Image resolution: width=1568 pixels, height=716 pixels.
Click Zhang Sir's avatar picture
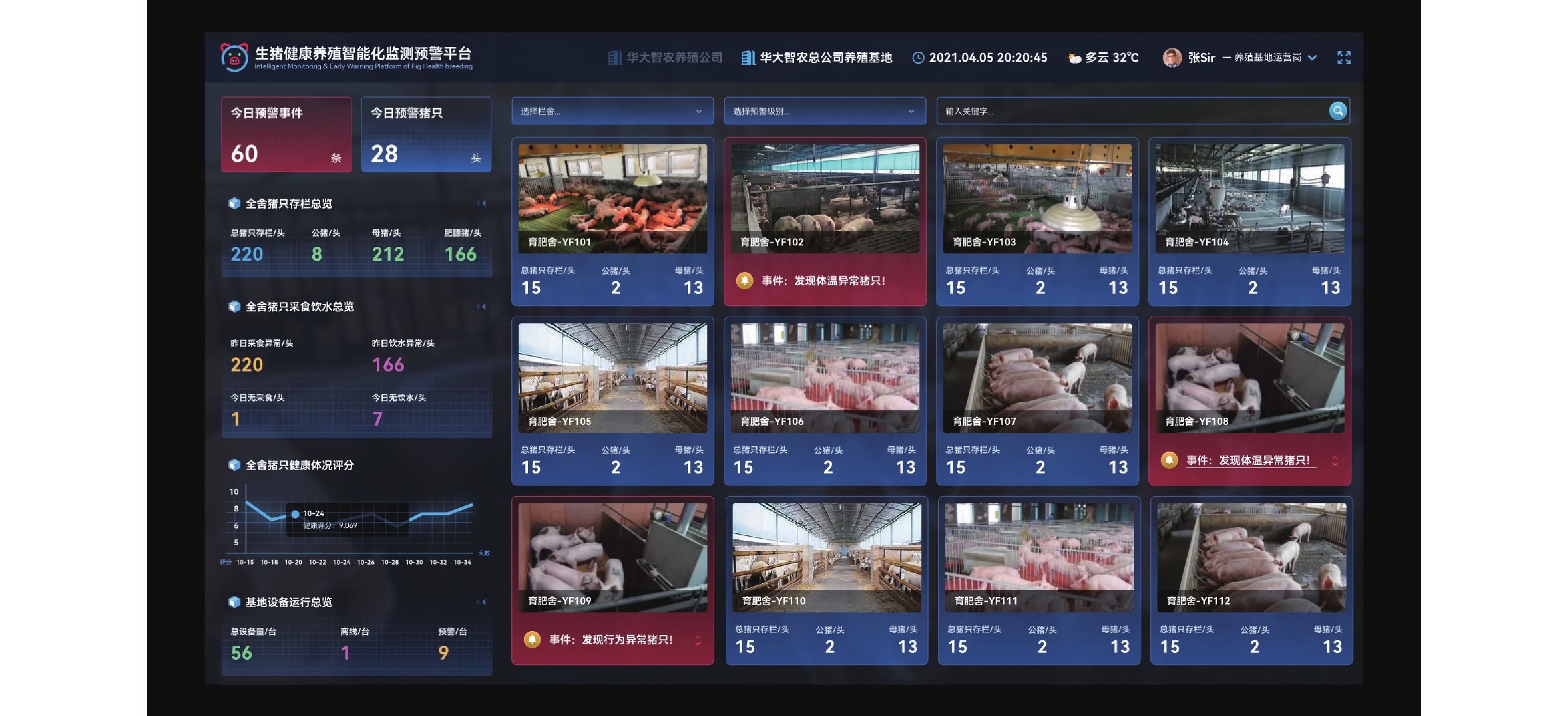[1172, 57]
